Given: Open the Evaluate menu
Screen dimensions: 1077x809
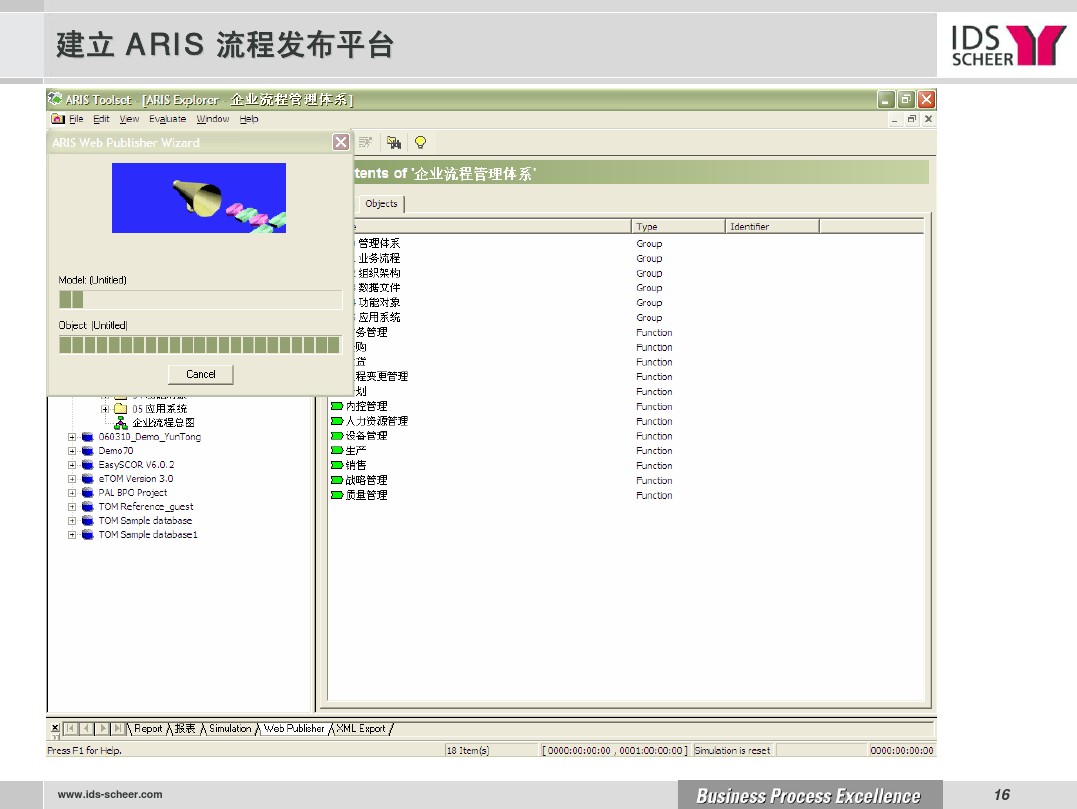Looking at the screenshot, I should click(x=168, y=119).
